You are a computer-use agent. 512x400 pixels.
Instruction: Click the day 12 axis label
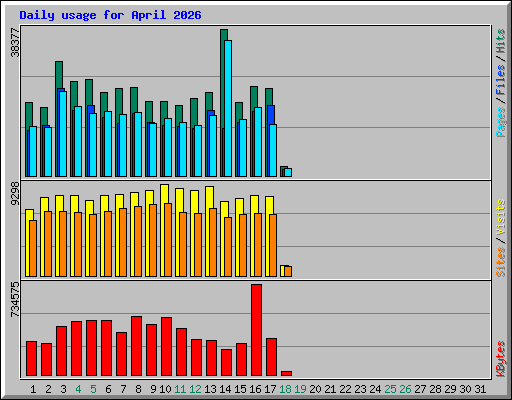tap(195, 389)
